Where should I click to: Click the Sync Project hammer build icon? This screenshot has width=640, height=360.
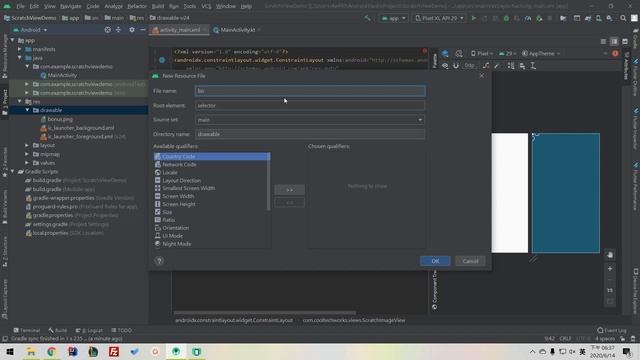367,18
